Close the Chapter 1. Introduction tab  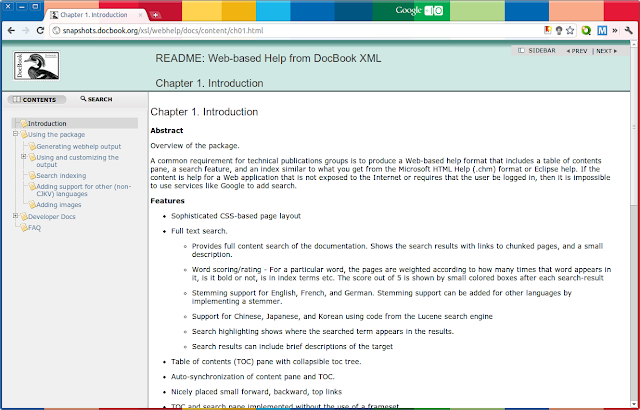click(140, 15)
